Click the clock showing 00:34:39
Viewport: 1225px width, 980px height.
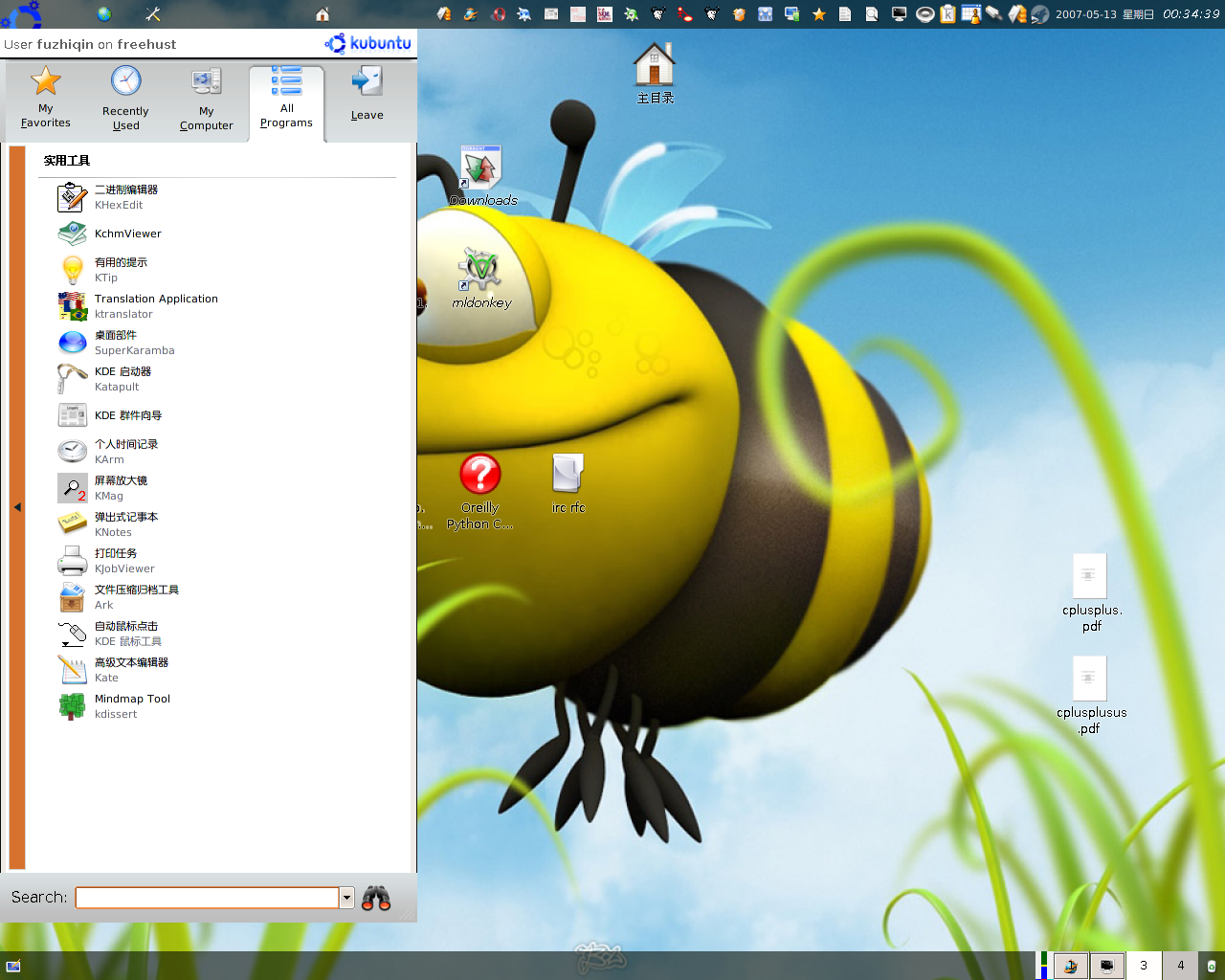tap(1191, 14)
